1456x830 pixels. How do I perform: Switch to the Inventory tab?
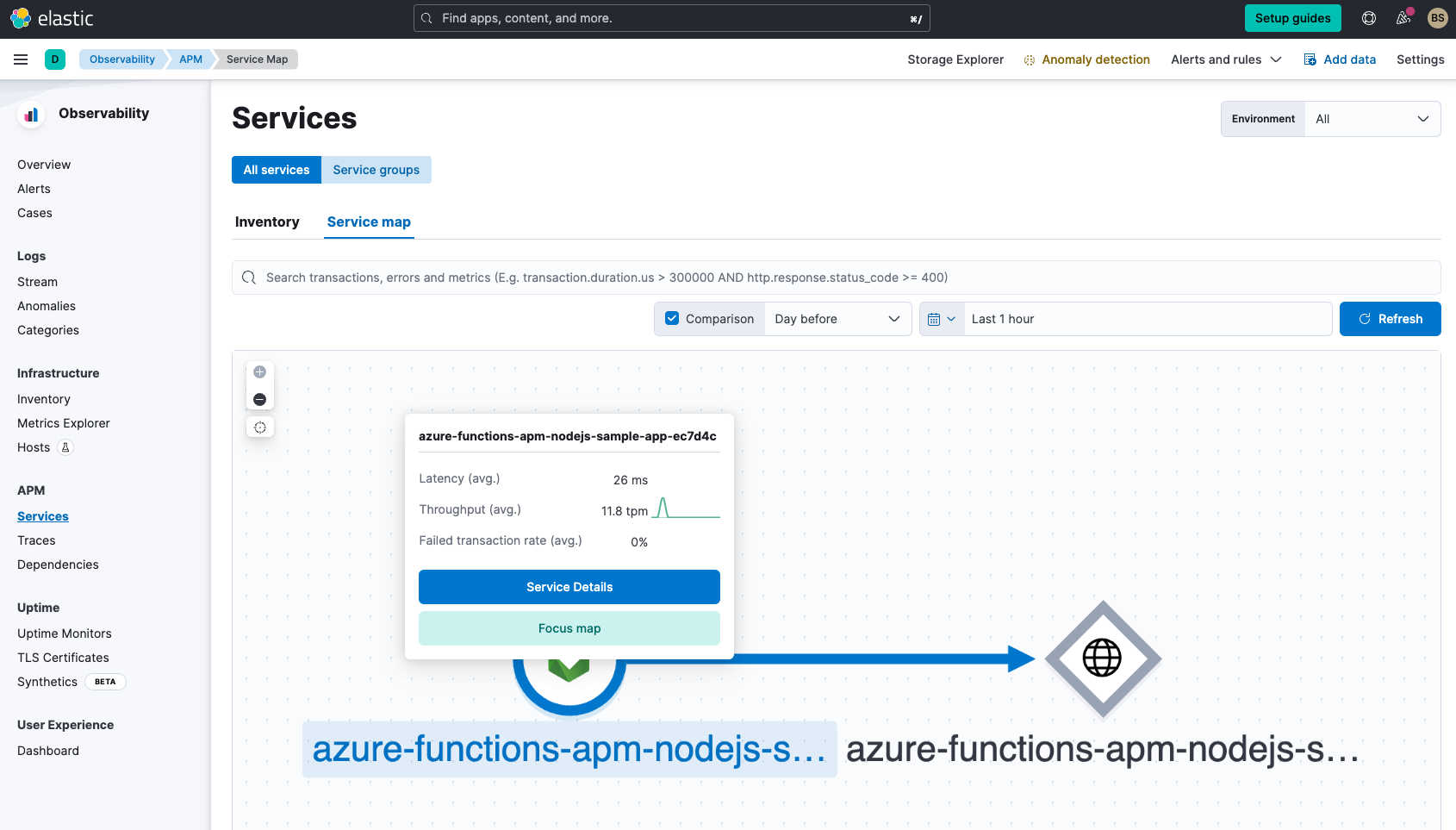(267, 222)
